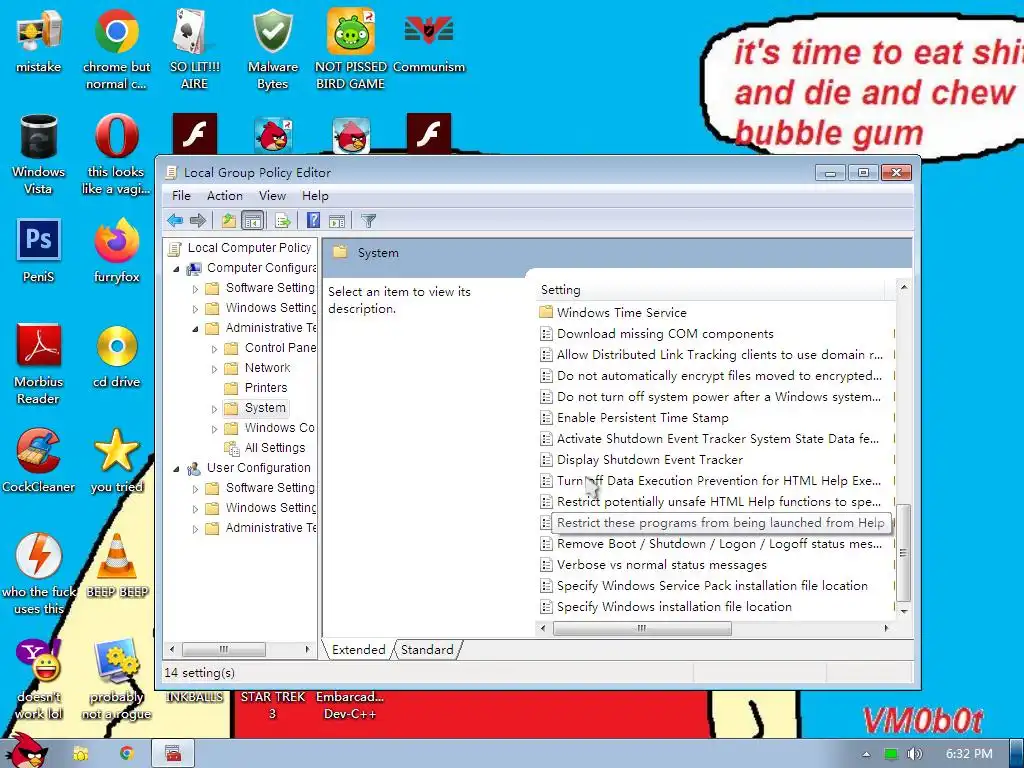The width and height of the screenshot is (1024, 768).
Task: Open the Help toolbar icon with the question mark
Action: coord(313,221)
